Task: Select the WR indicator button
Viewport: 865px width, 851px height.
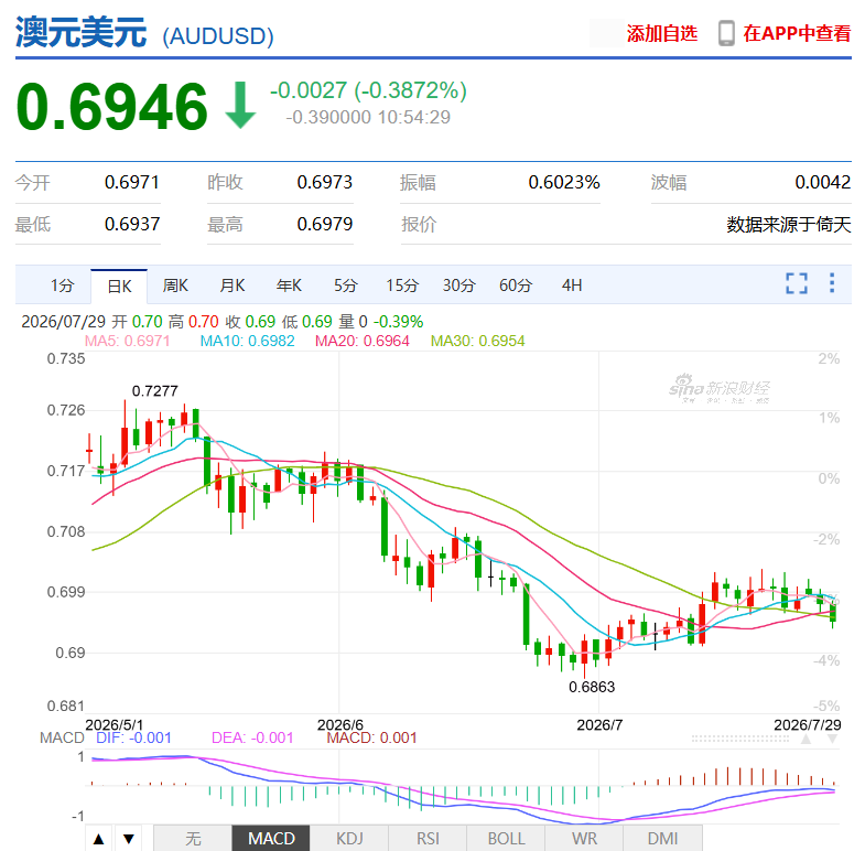Action: (x=585, y=839)
